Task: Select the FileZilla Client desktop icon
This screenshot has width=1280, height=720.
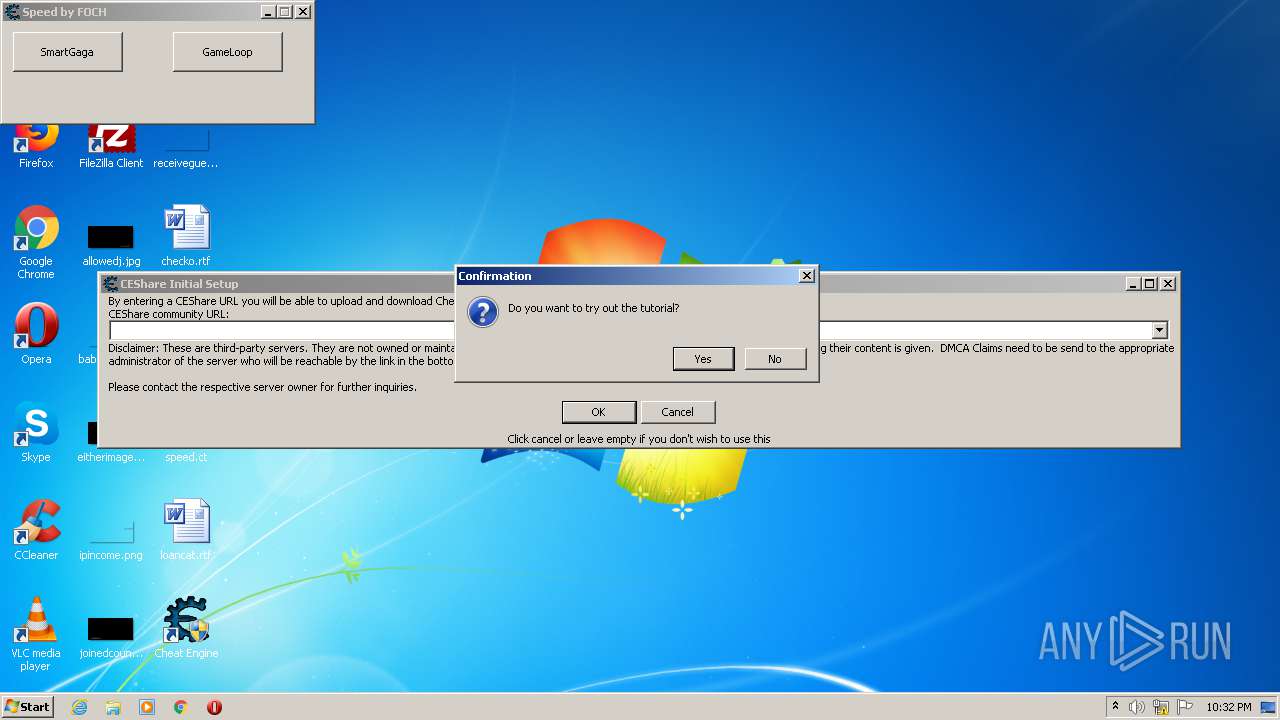Action: 111,146
